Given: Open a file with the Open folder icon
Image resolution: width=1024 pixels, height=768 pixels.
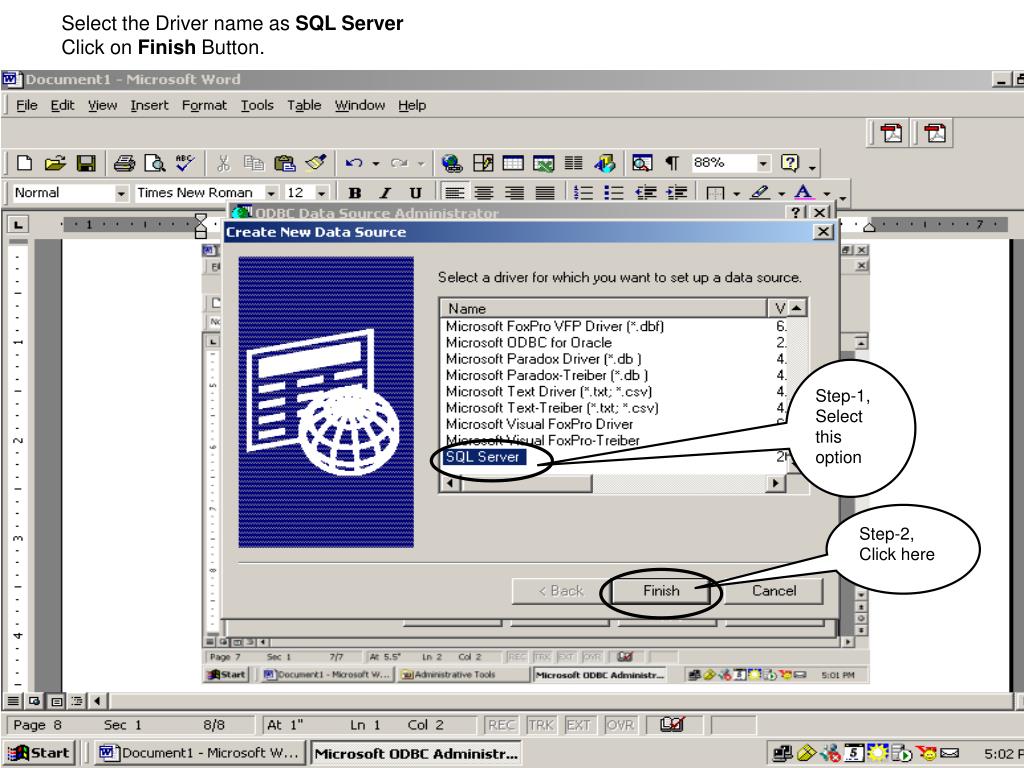Looking at the screenshot, I should click(55, 163).
